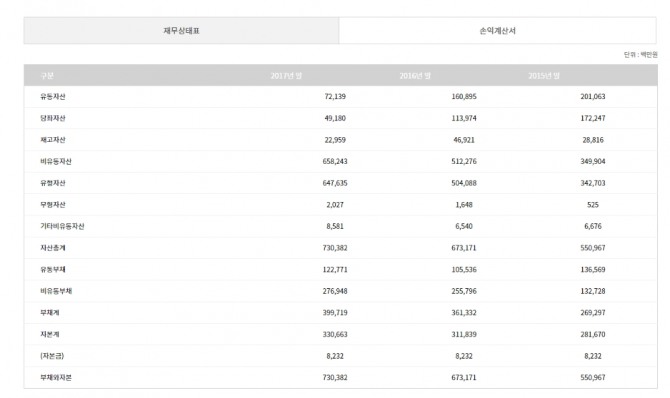Click the value 504,088
Viewport: 670px width, 398px height.
[464, 183]
